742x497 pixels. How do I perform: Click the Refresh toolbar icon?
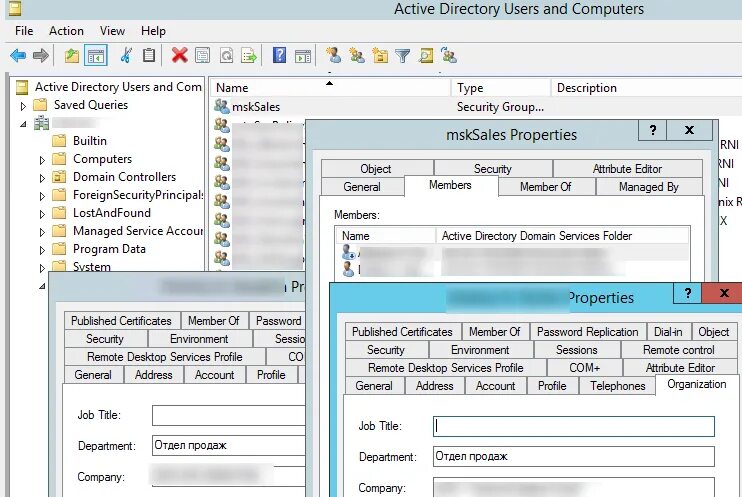coord(226,55)
